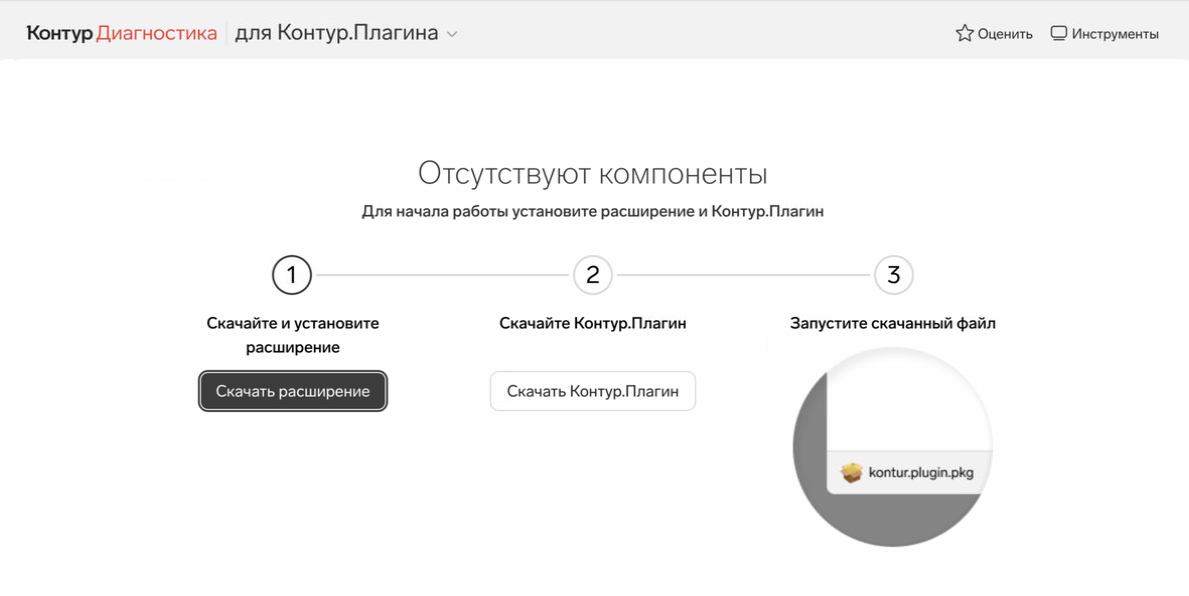Click the Отсутствуют компоненты heading
Screen dimensions: 1189x596
(x=593, y=174)
